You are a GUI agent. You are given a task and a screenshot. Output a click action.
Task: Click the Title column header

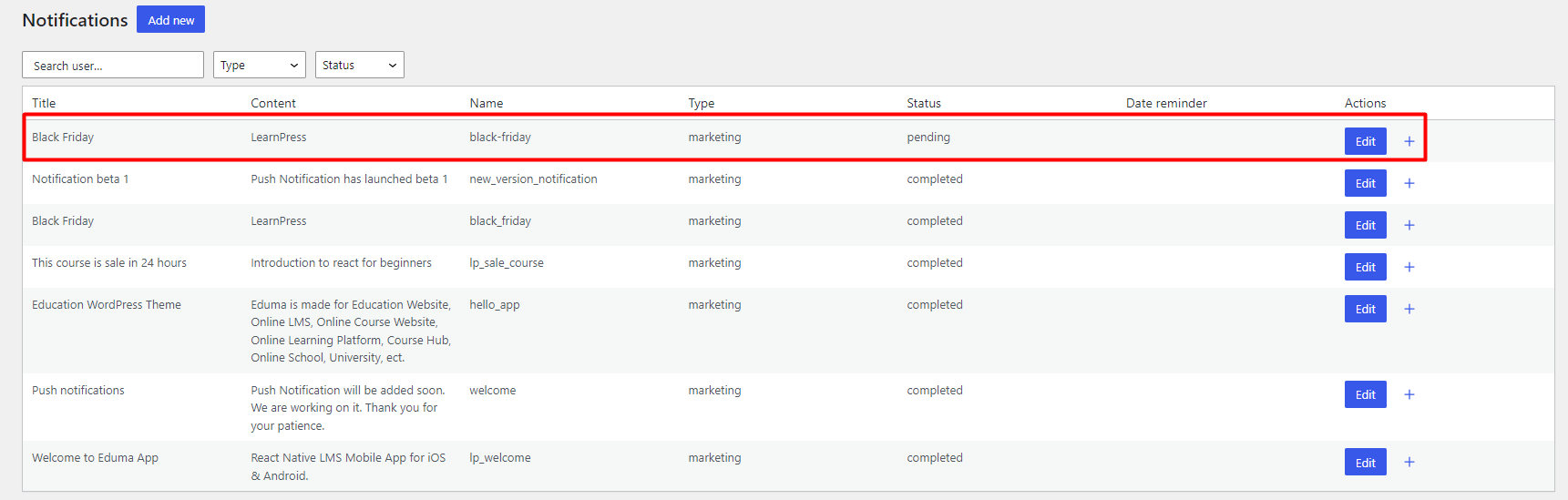coord(44,103)
